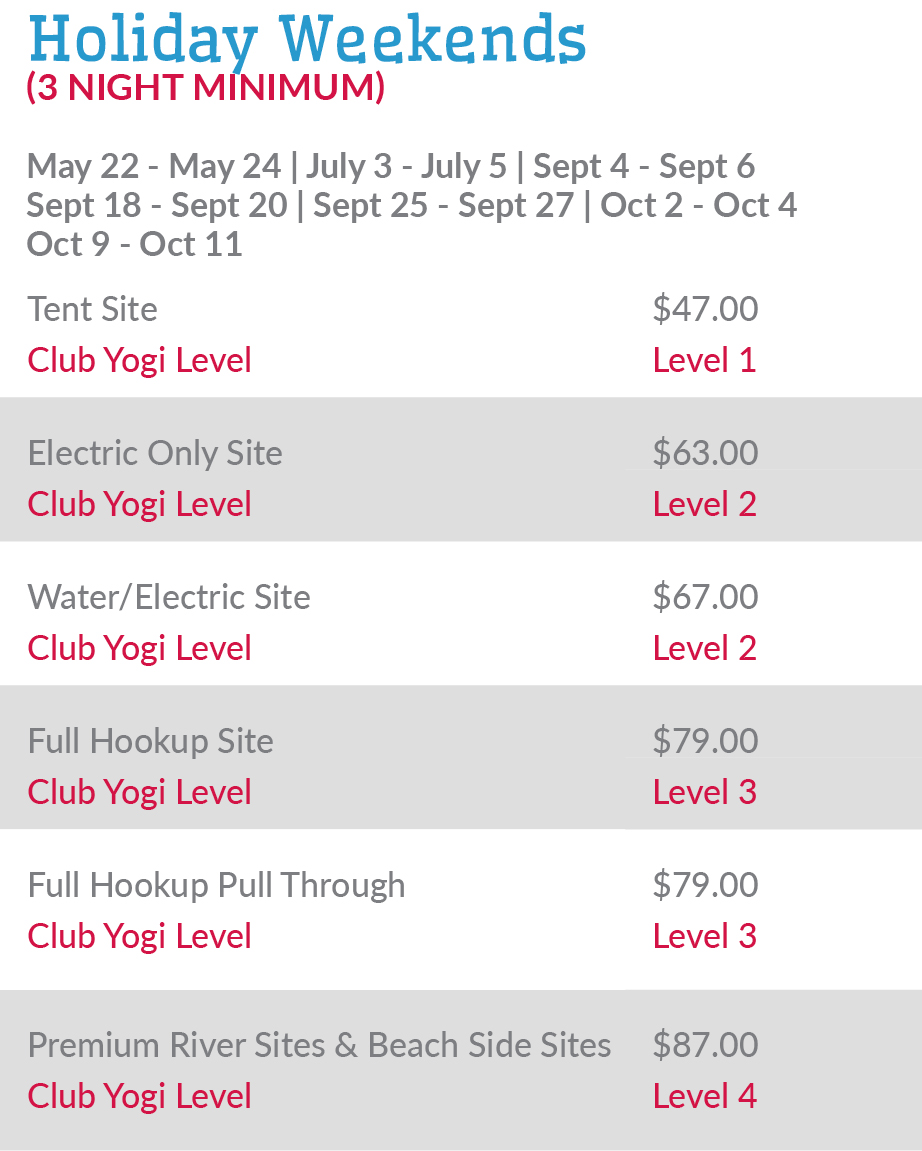Click Club Yogi Level under Electric Only Site
The height and width of the screenshot is (1151, 922).
(x=139, y=504)
